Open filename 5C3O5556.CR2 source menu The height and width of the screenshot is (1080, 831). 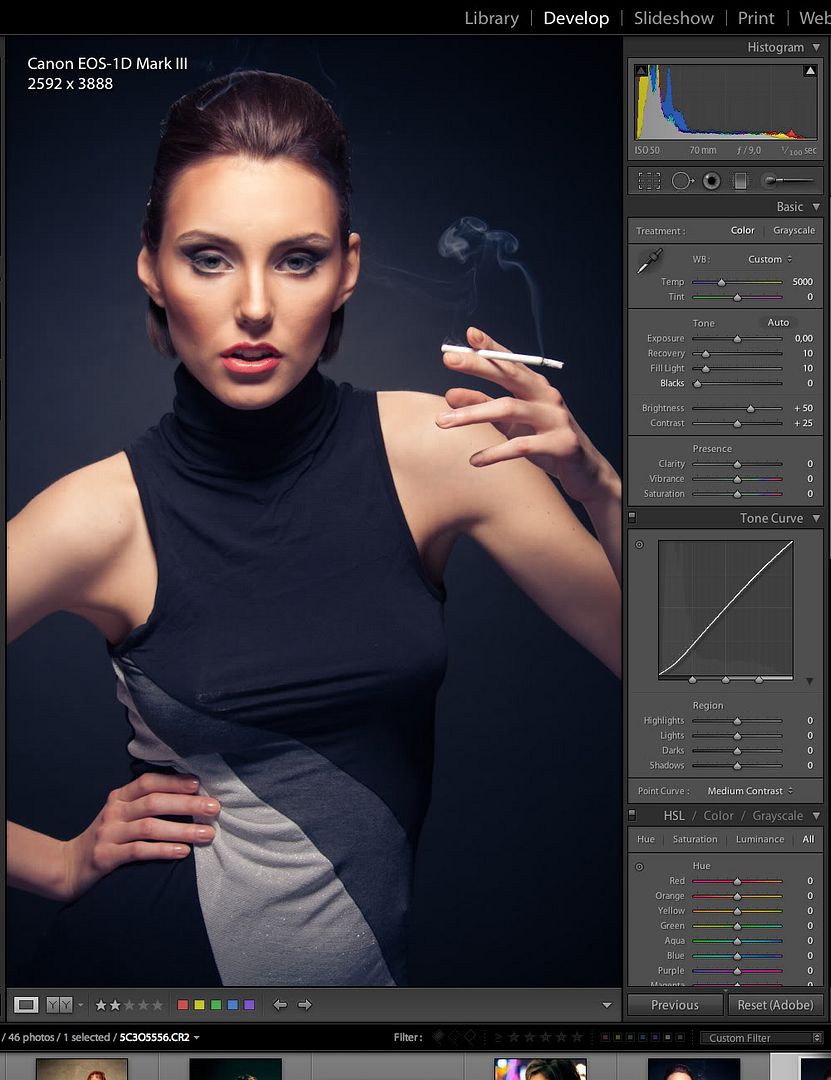pos(159,1037)
